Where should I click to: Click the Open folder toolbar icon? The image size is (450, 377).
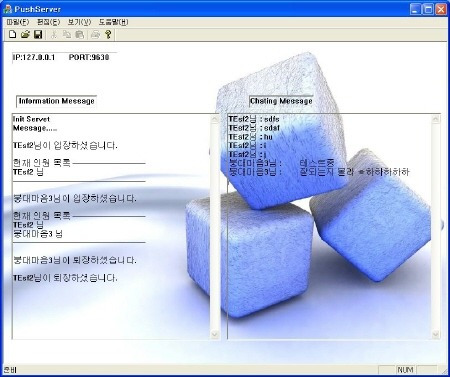(x=25, y=34)
